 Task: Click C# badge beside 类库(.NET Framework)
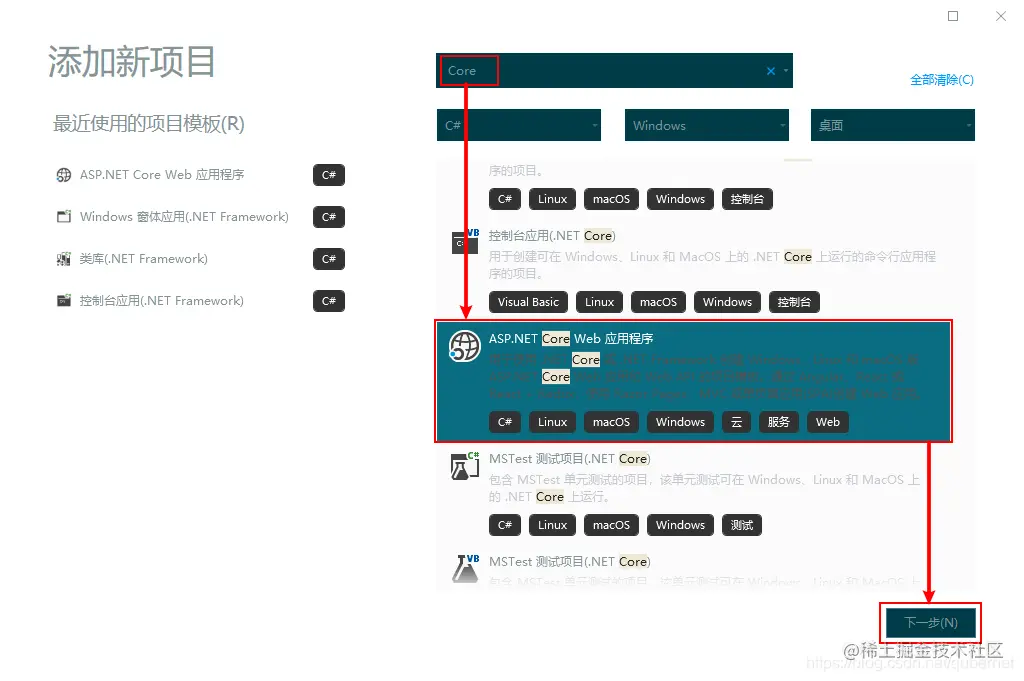point(328,259)
